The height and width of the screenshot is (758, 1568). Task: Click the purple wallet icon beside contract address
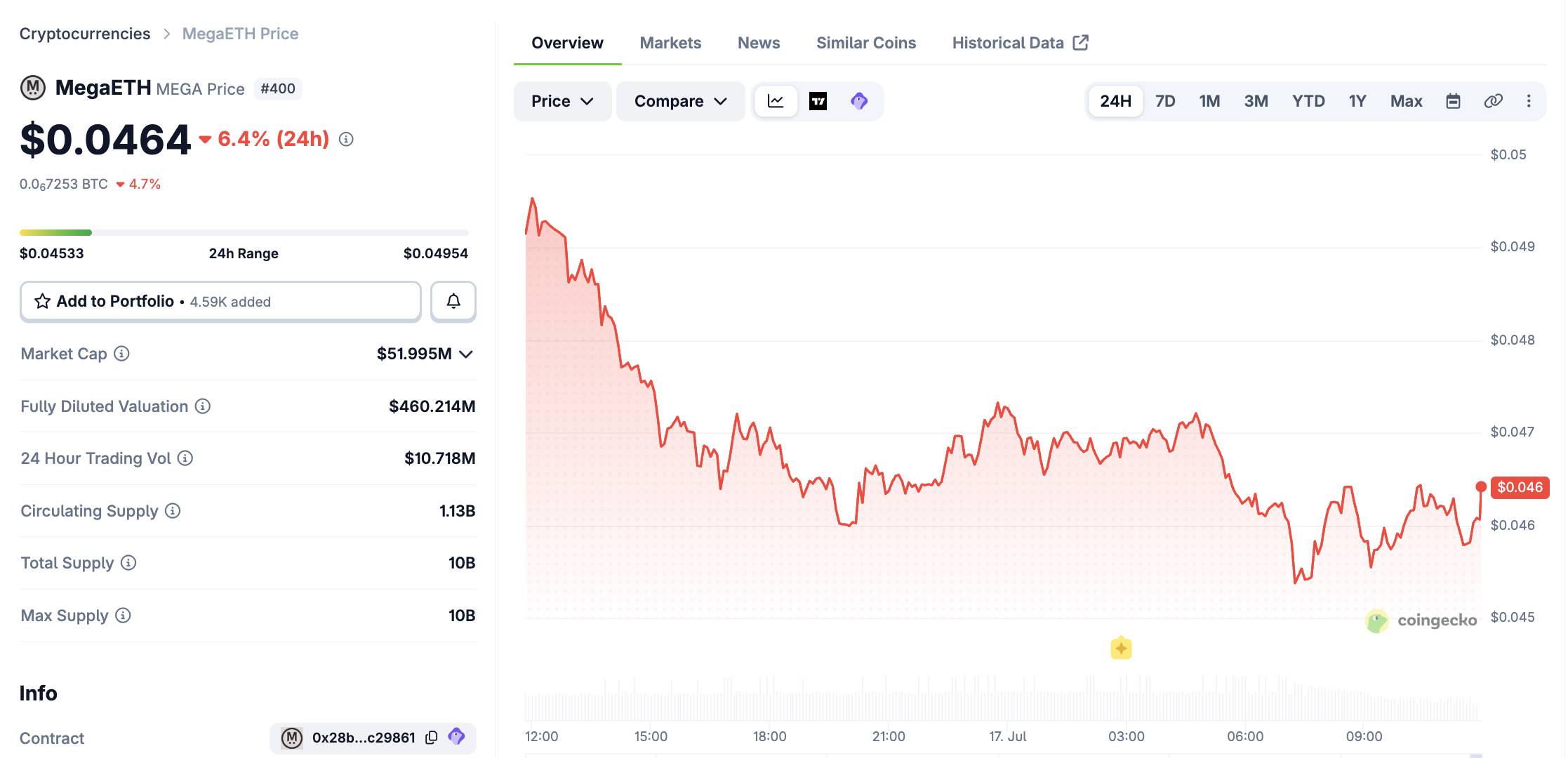[x=457, y=737]
